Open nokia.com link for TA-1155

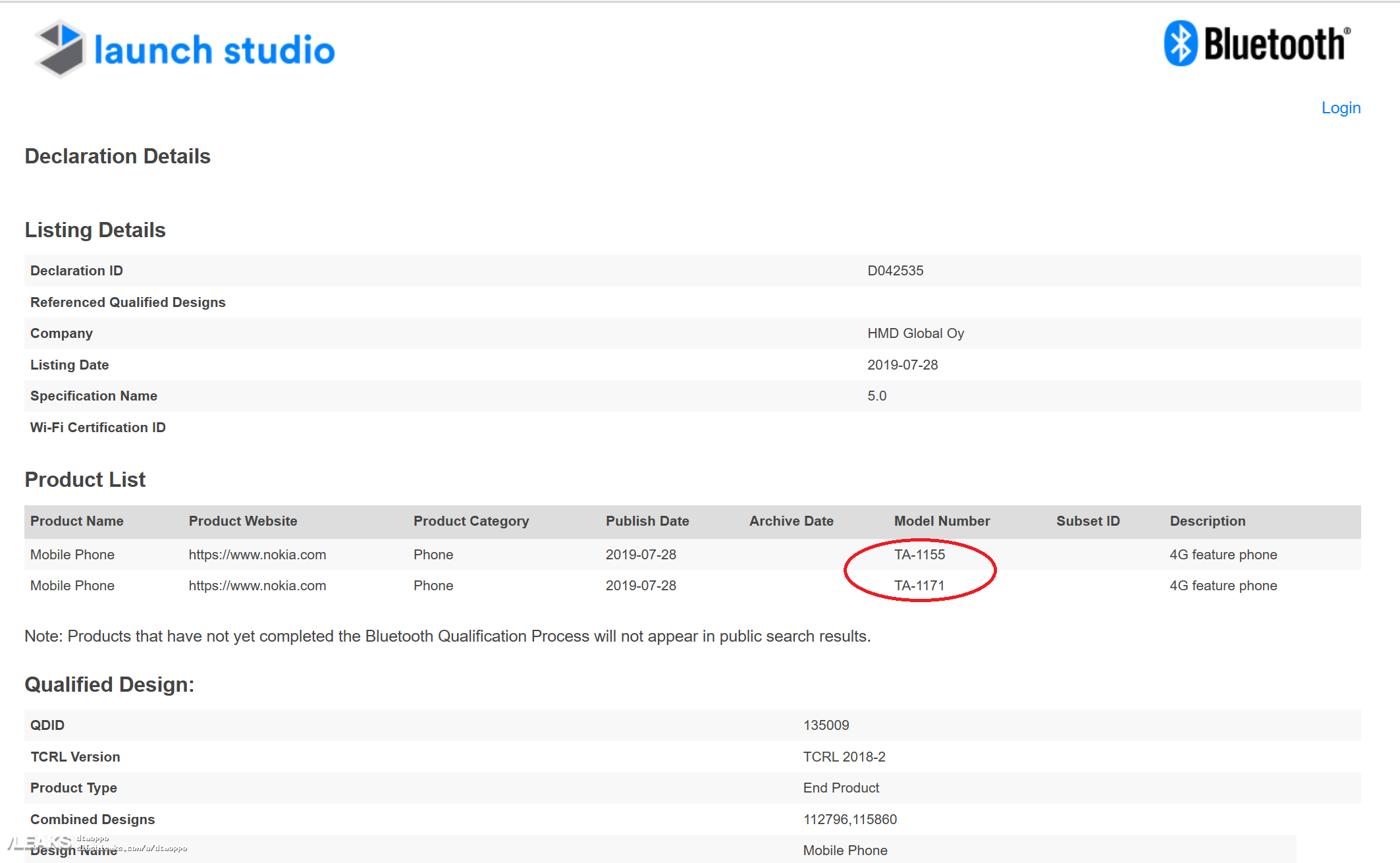pyautogui.click(x=257, y=555)
